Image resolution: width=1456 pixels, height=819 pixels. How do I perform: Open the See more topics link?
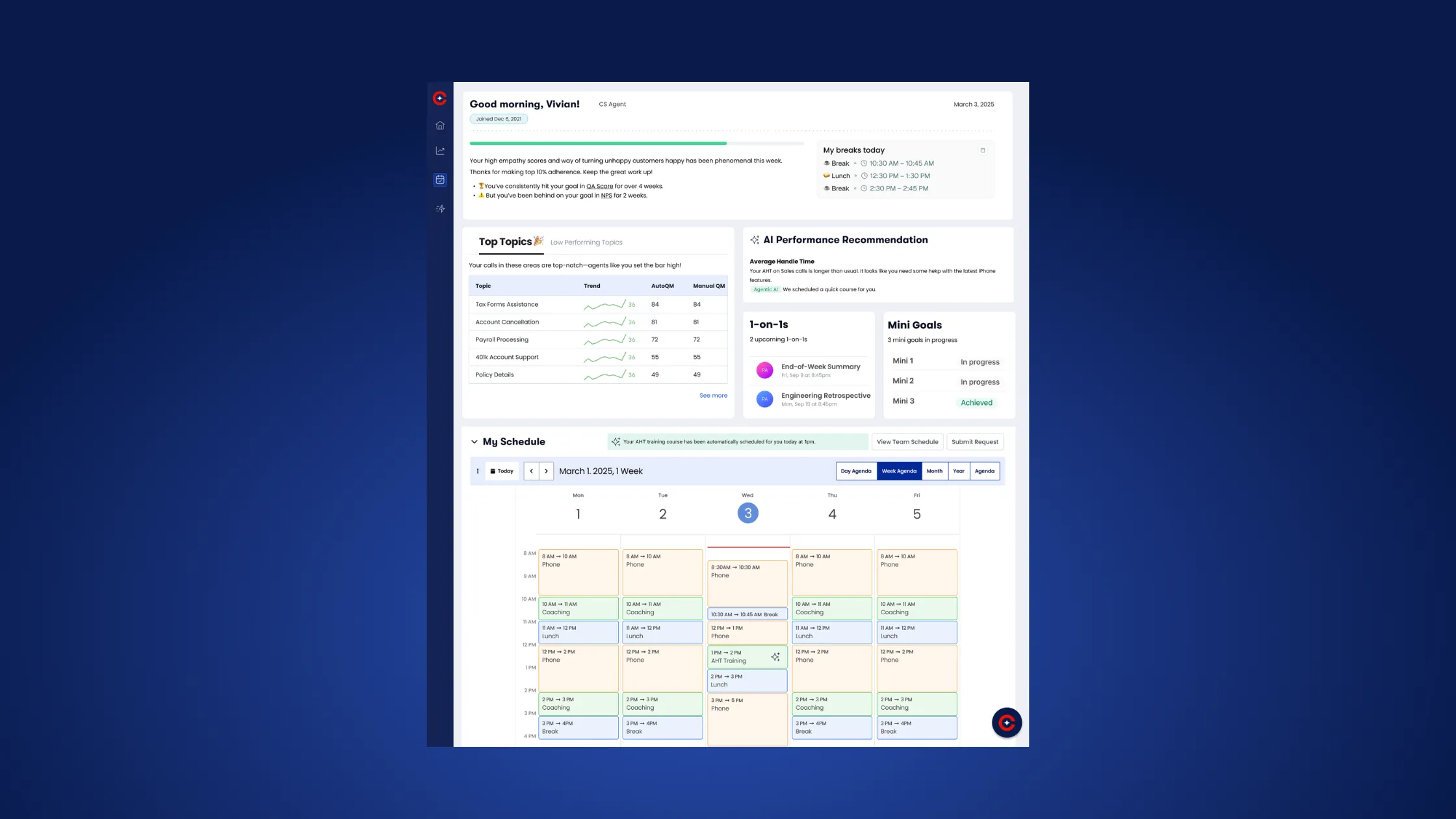tap(713, 395)
